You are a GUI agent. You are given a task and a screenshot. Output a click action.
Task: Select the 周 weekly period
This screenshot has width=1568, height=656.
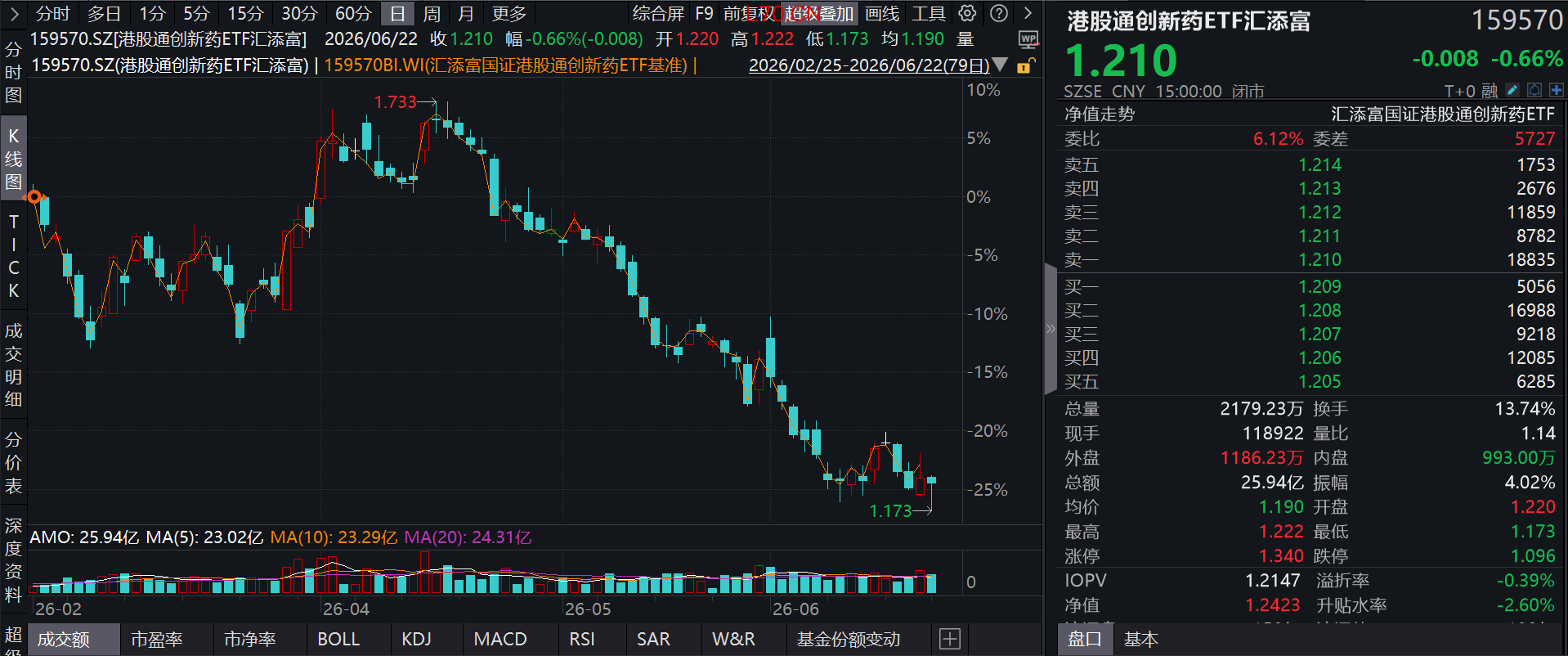(x=432, y=13)
